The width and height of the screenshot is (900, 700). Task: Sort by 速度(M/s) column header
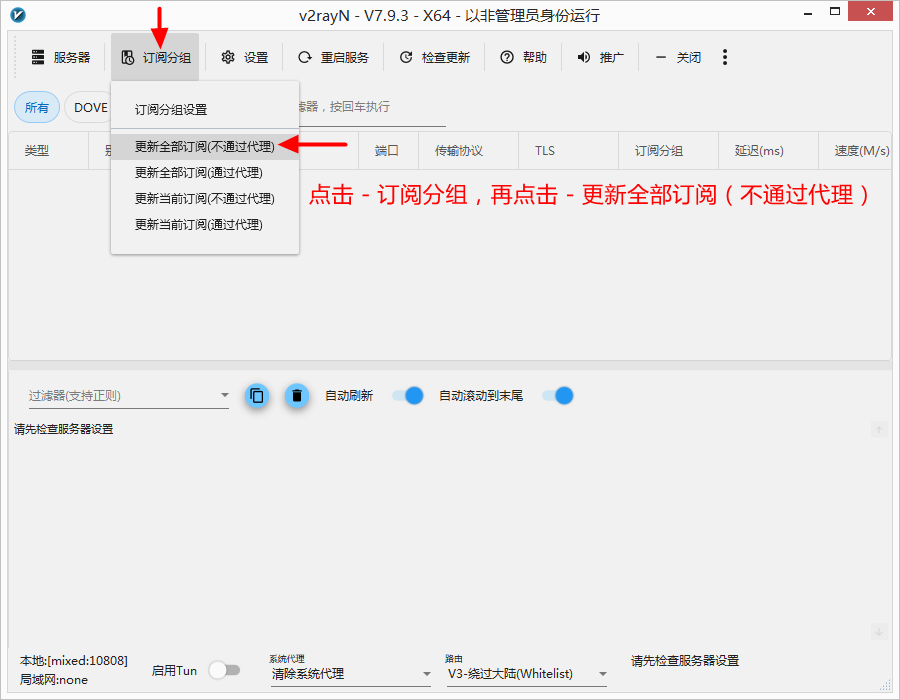(855, 151)
